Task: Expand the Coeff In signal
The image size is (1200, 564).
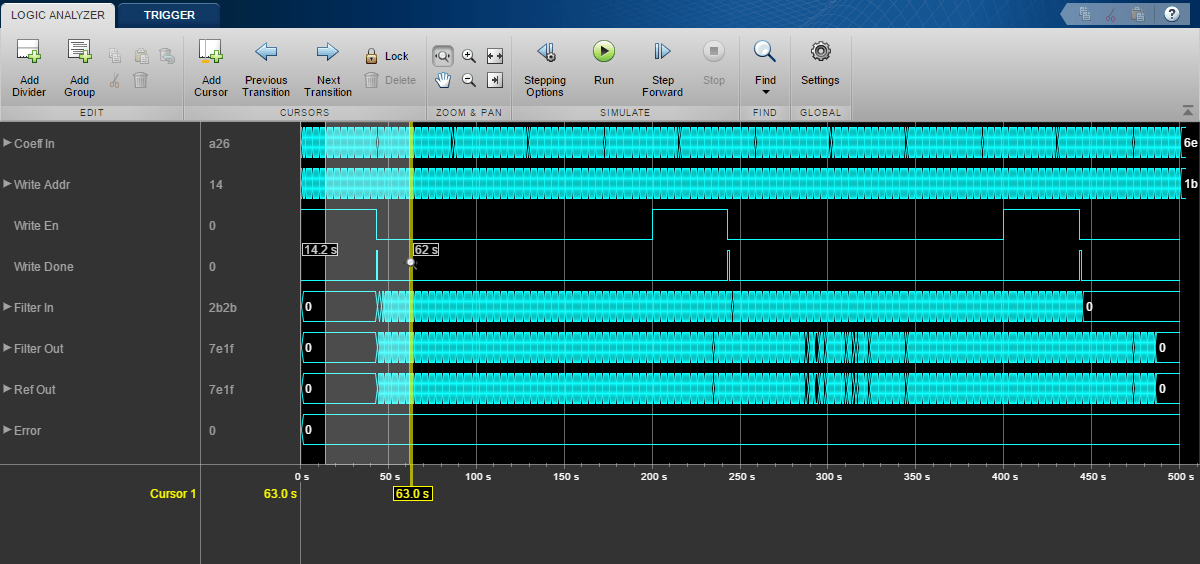Action: (8, 144)
